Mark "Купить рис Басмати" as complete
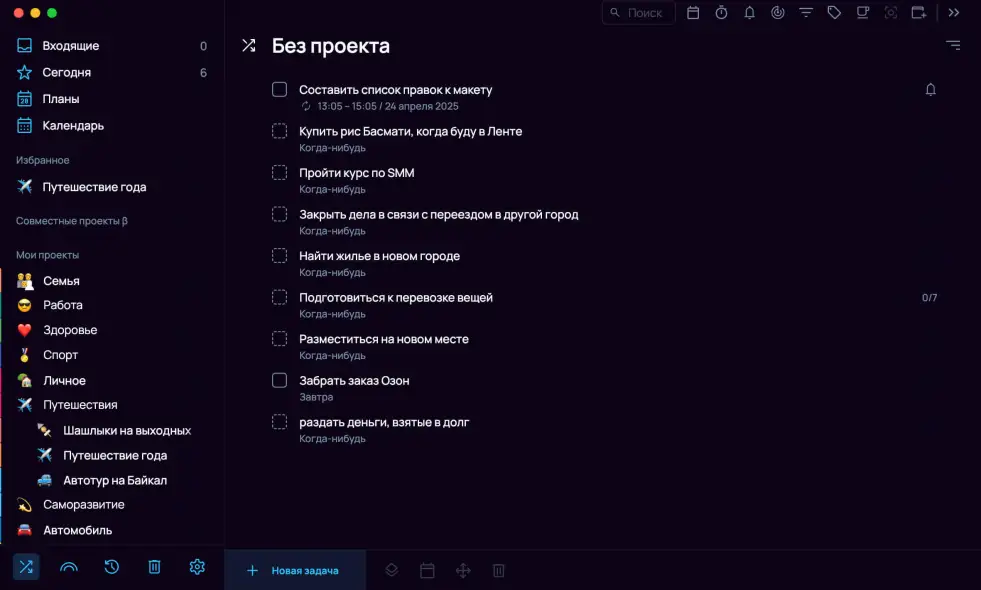The width and height of the screenshot is (981, 590). 279,130
